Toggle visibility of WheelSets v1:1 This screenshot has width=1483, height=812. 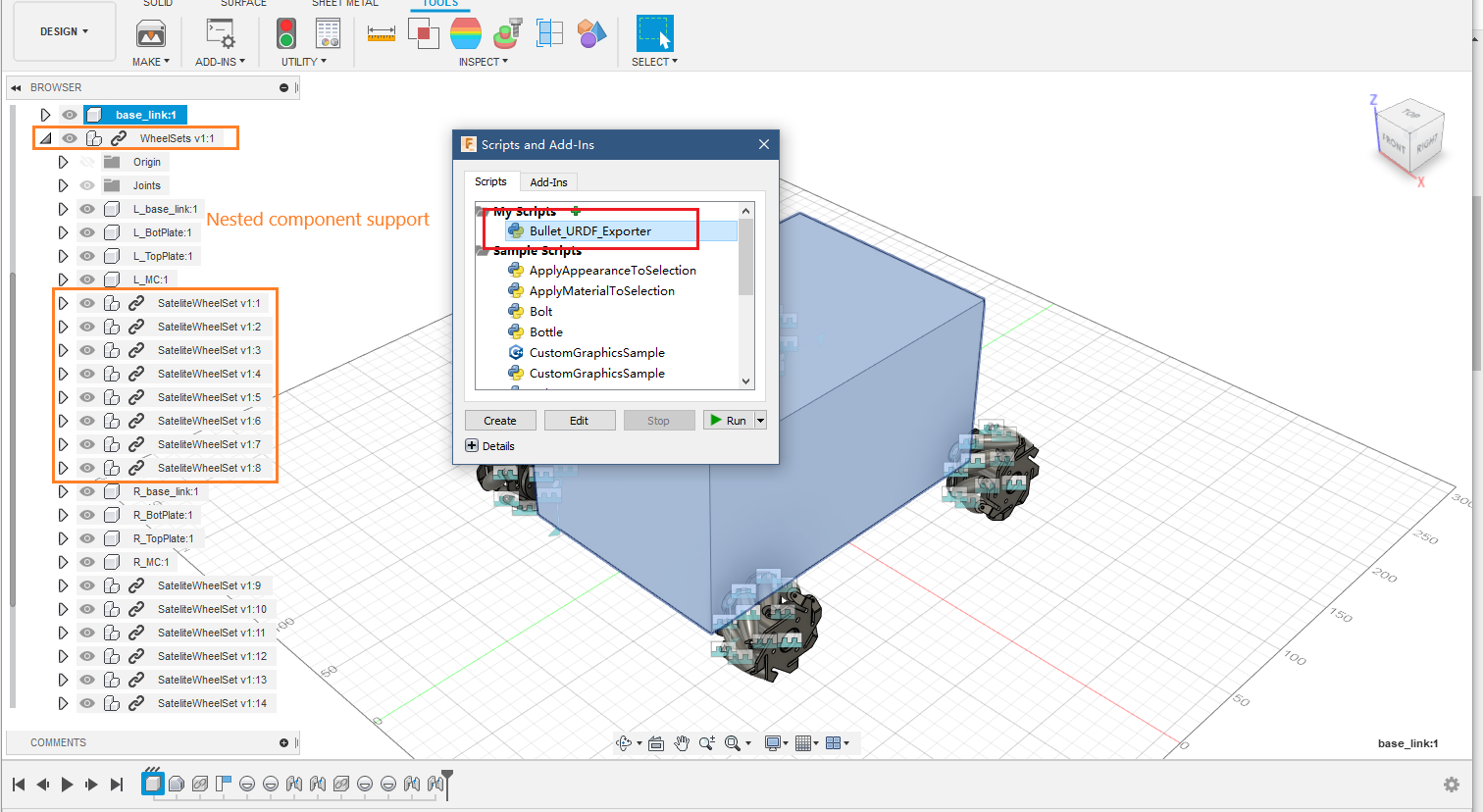[70, 138]
